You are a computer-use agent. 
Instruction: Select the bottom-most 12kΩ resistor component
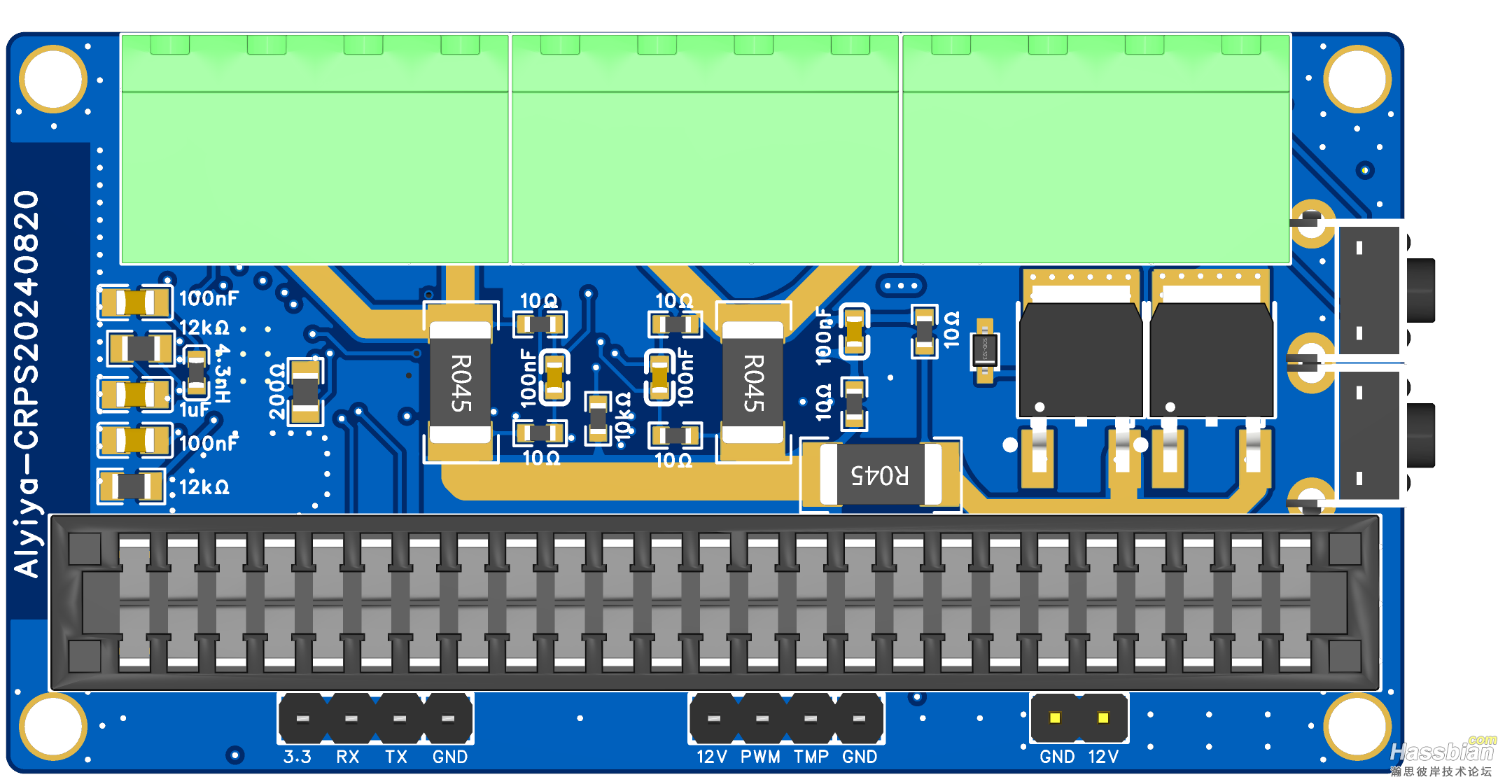(x=131, y=486)
